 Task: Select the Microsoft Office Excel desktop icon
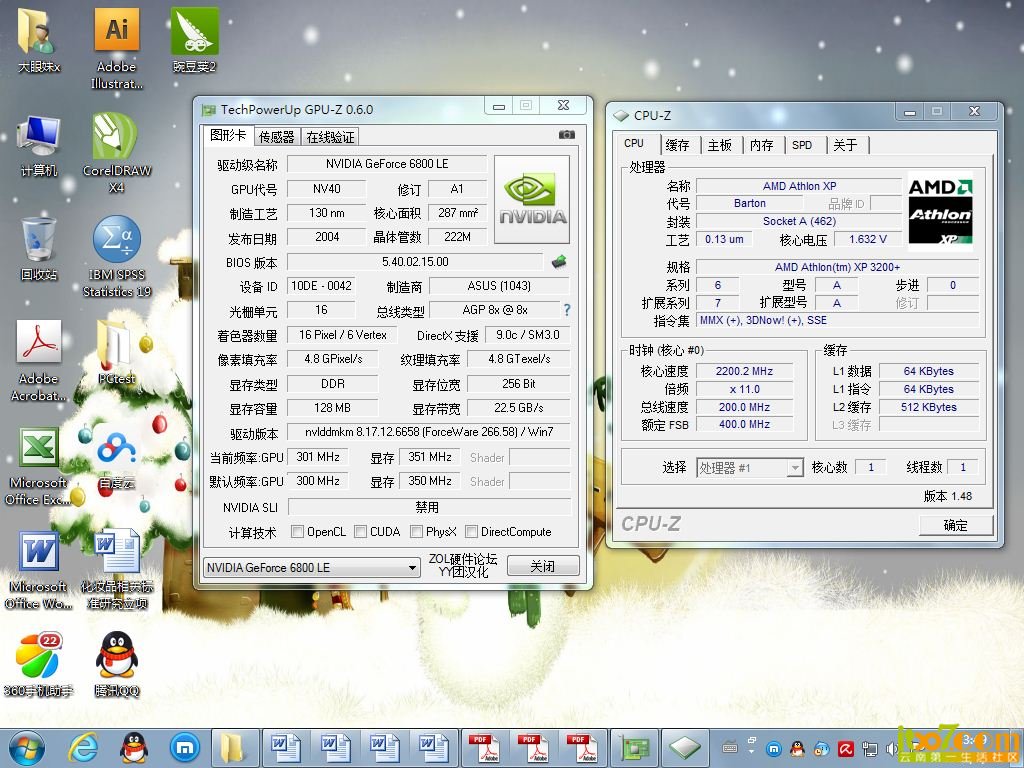tap(38, 466)
